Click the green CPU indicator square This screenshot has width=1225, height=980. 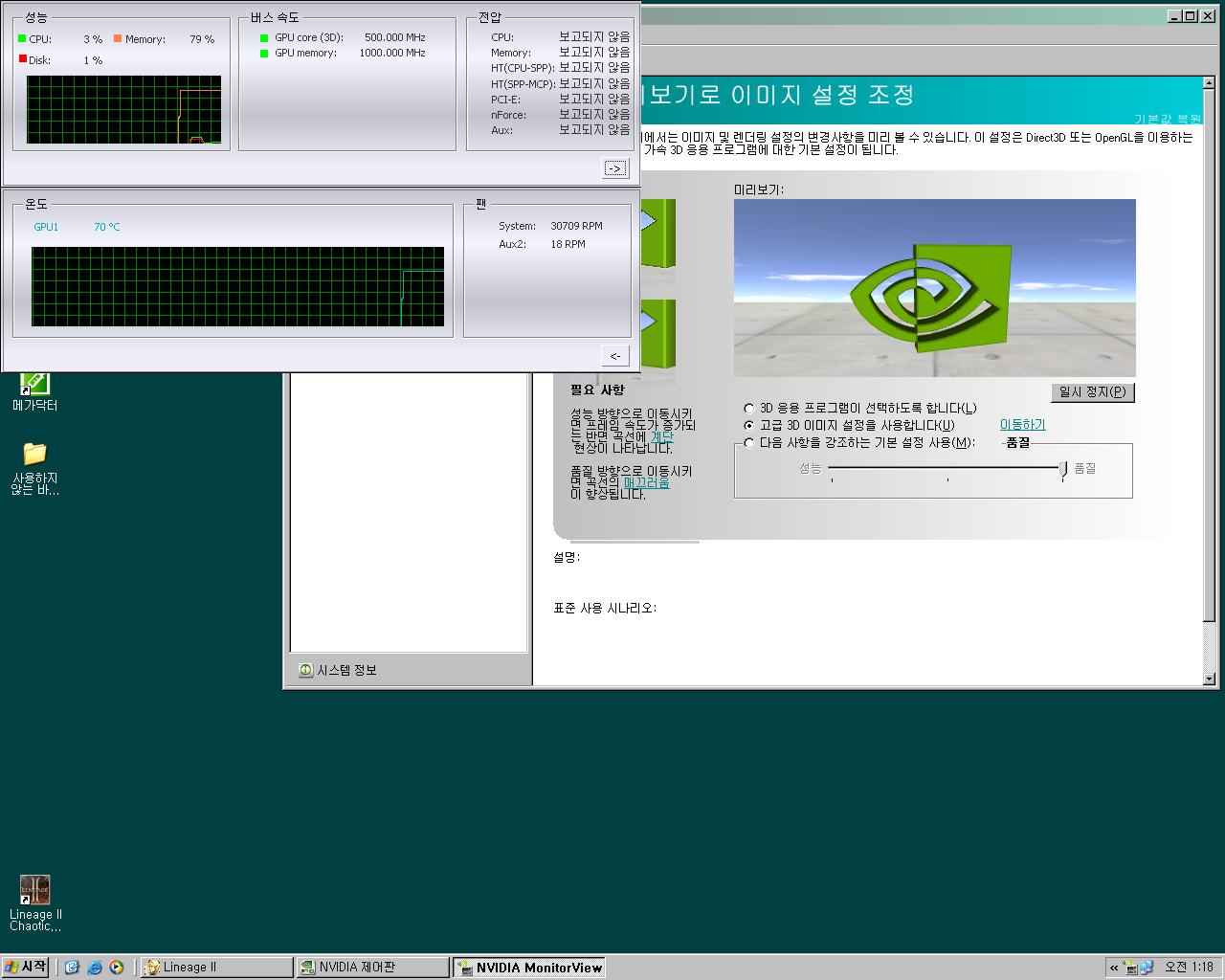click(x=22, y=38)
